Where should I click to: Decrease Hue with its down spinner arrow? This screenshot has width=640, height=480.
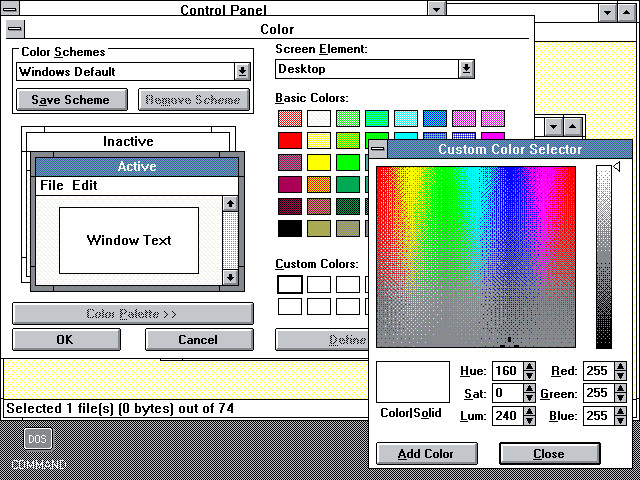[530, 375]
